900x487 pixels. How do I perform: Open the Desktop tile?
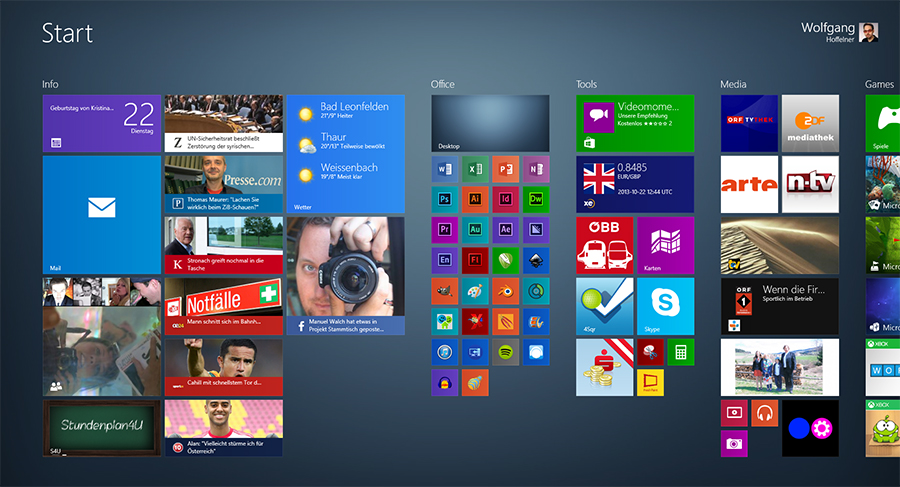[490, 123]
